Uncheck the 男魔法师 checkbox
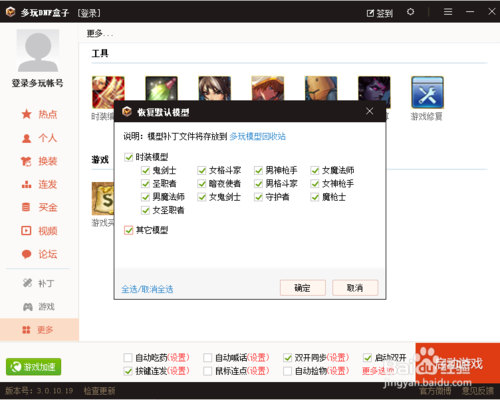 (x=145, y=197)
